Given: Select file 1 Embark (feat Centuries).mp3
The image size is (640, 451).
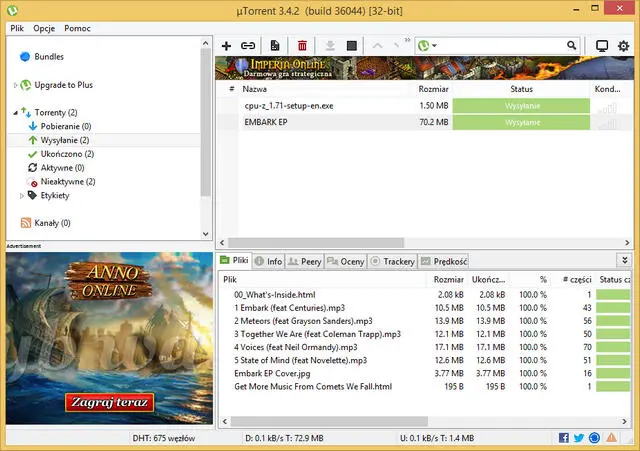Looking at the screenshot, I should [x=289, y=308].
